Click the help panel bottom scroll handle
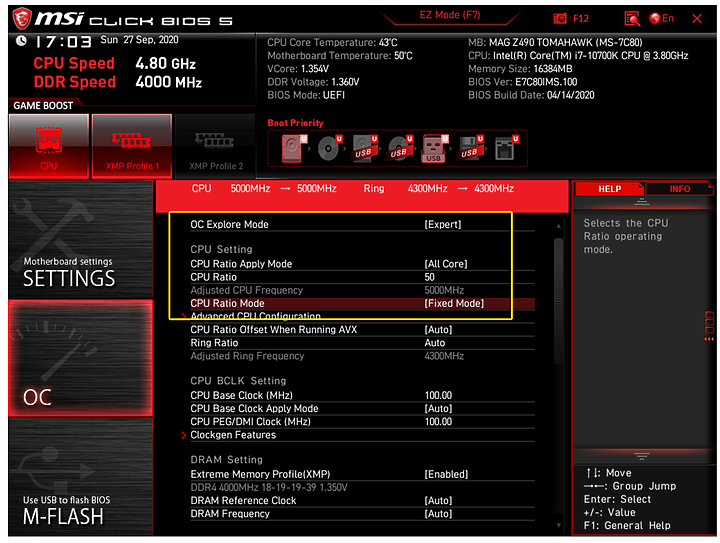 pyautogui.click(x=641, y=456)
